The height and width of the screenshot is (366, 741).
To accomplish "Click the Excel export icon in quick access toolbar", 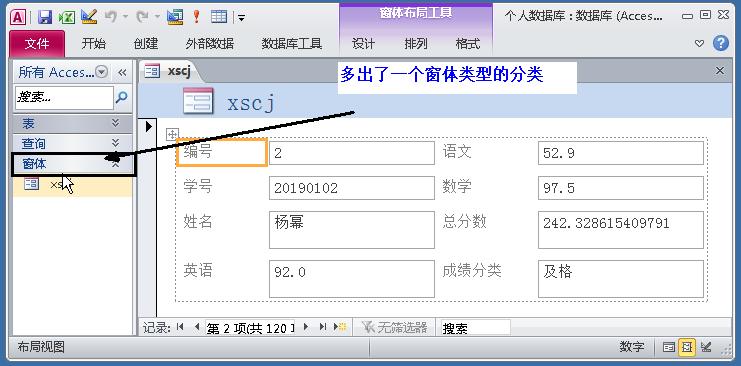I will point(67,17).
